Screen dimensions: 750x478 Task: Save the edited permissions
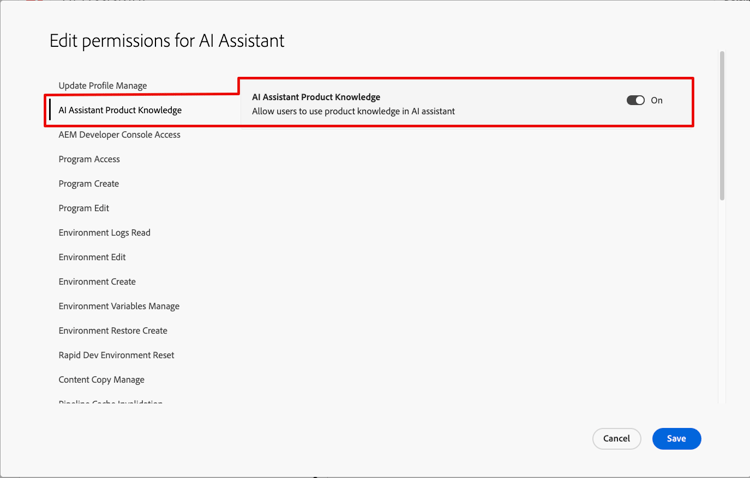(x=676, y=438)
